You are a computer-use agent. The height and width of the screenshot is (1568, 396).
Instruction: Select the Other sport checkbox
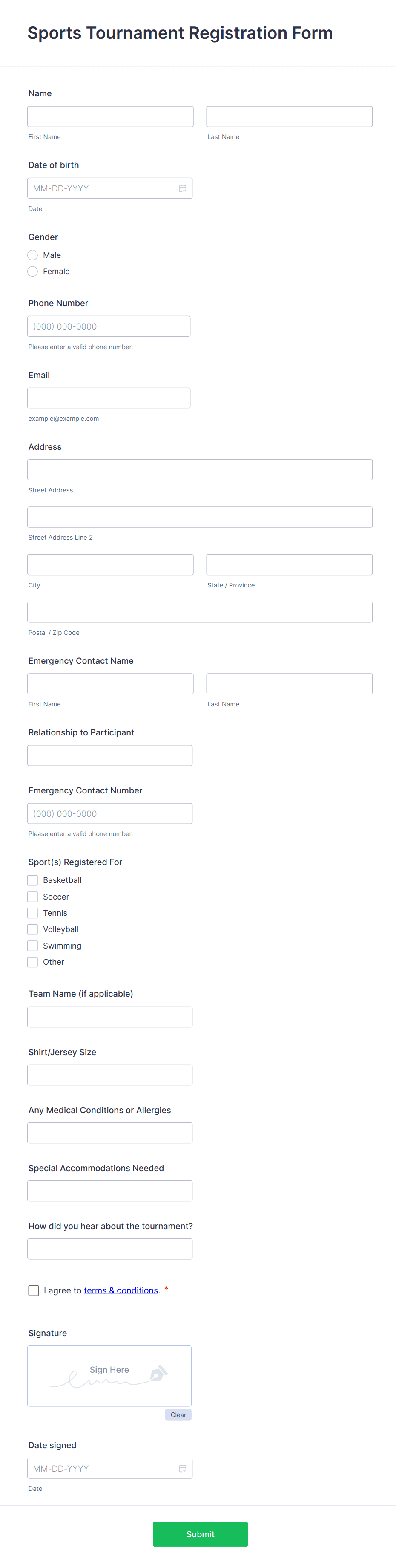(x=32, y=962)
